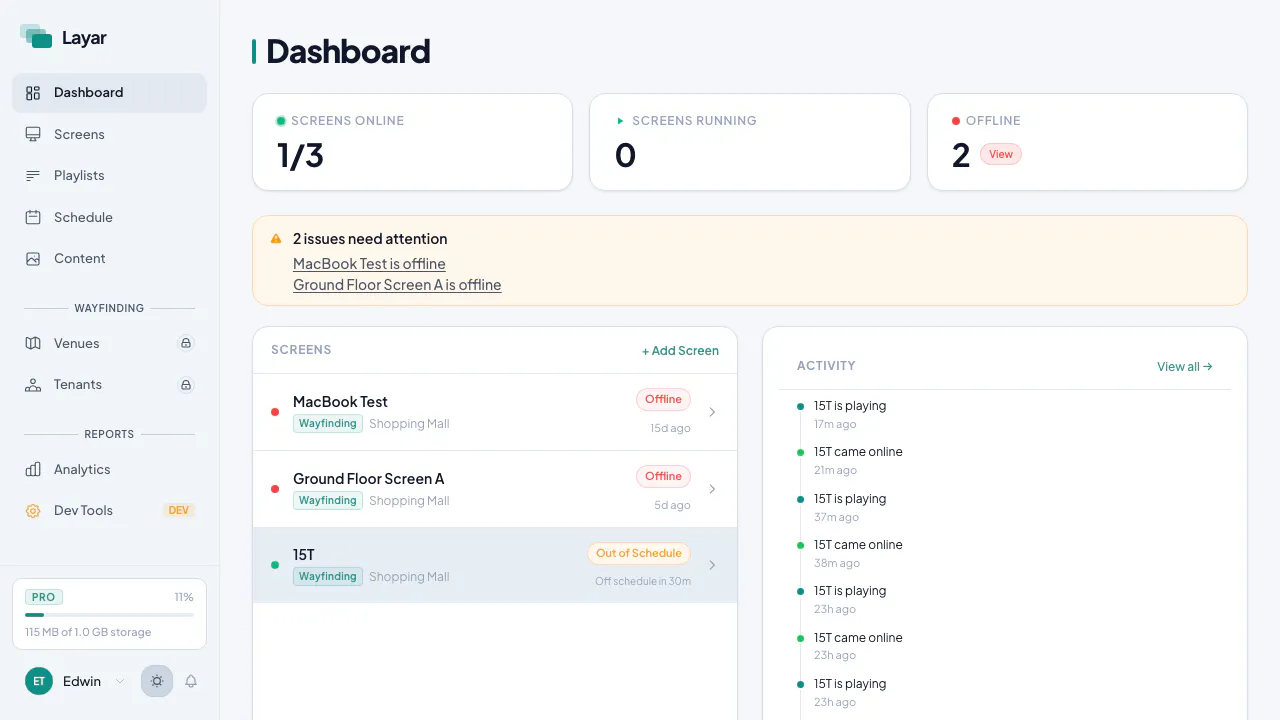Click the Screens monitor icon
The width and height of the screenshot is (1280, 720).
click(33, 134)
